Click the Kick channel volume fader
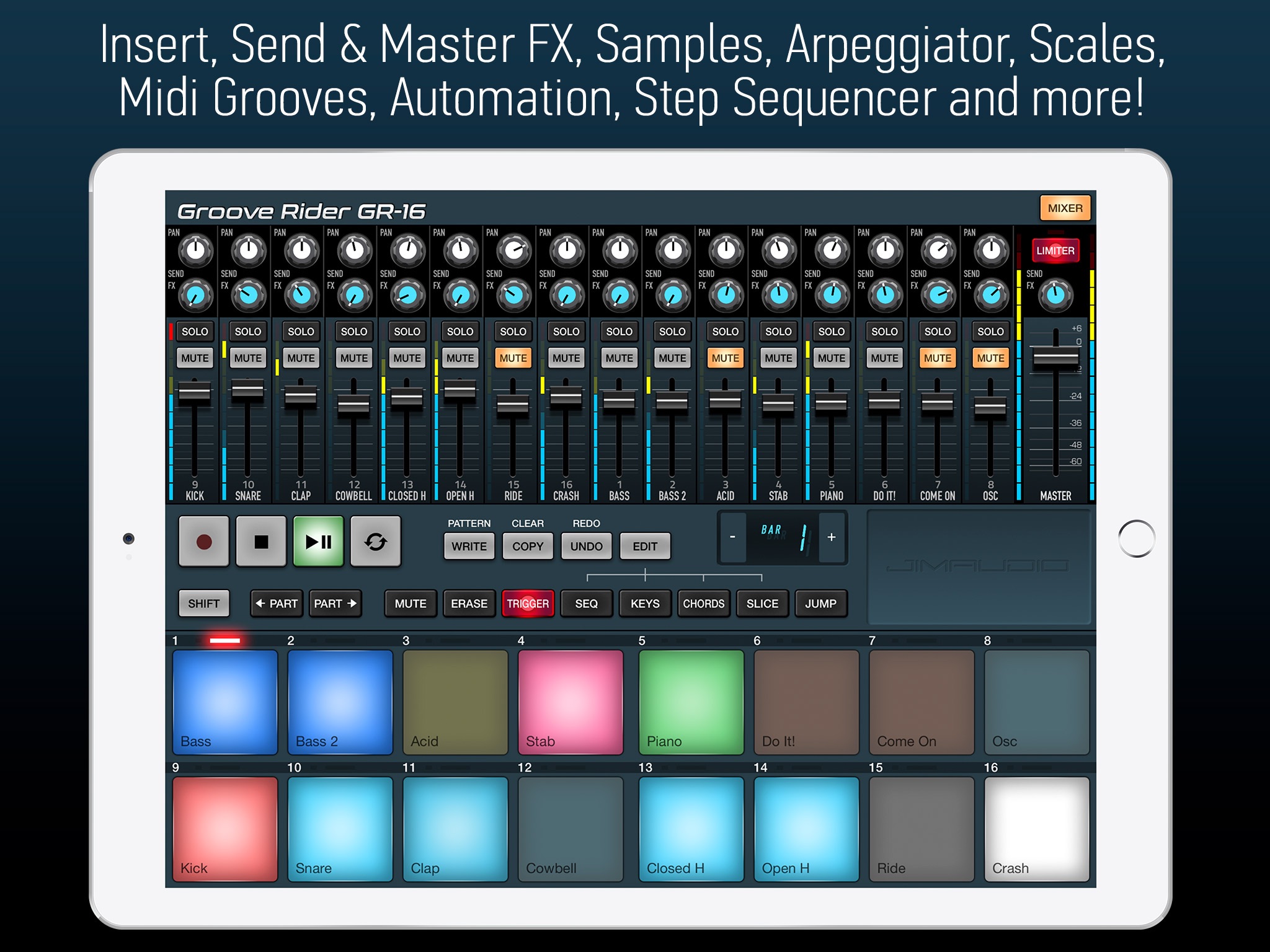 pos(195,394)
